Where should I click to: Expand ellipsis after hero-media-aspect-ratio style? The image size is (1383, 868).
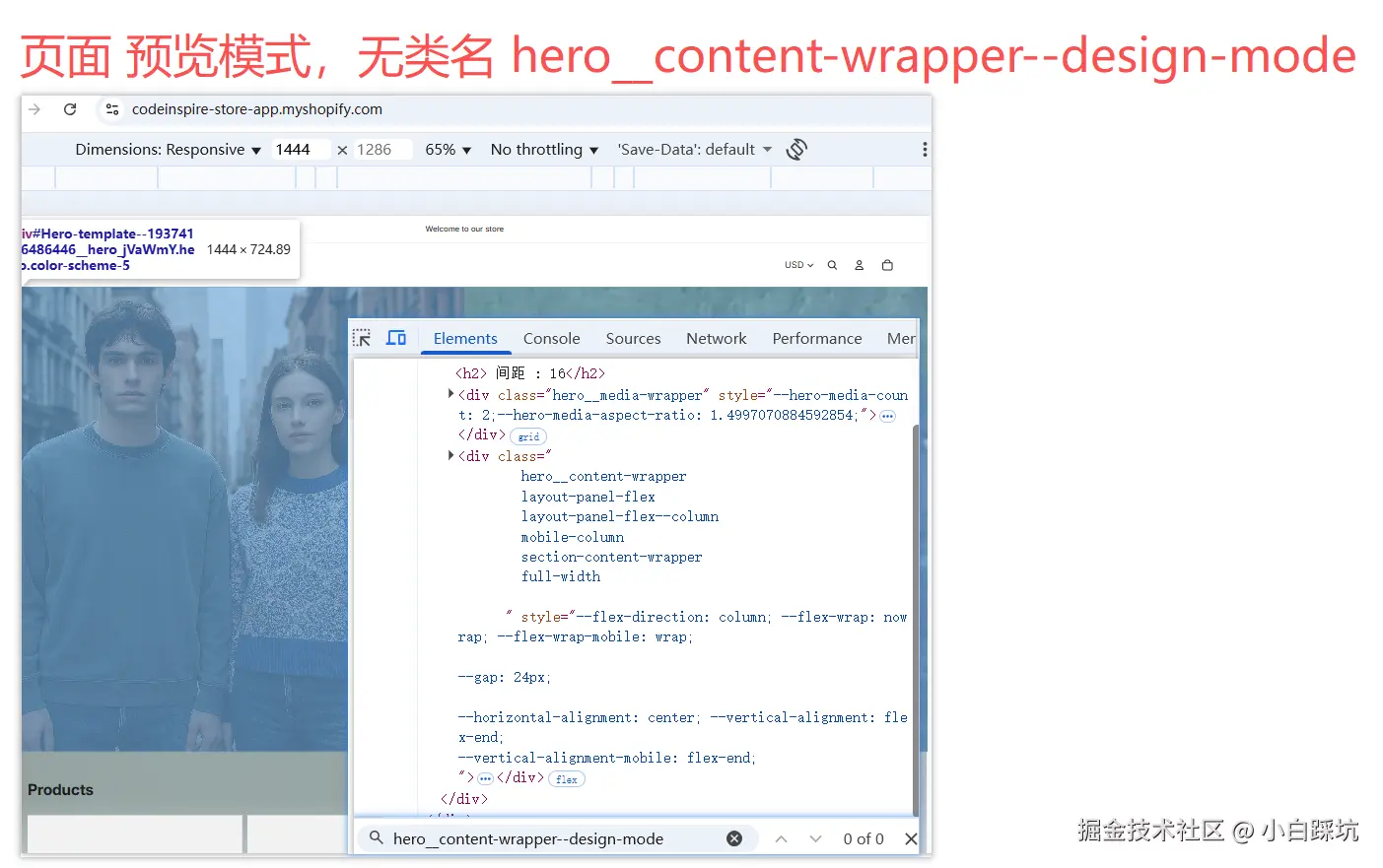coord(887,416)
